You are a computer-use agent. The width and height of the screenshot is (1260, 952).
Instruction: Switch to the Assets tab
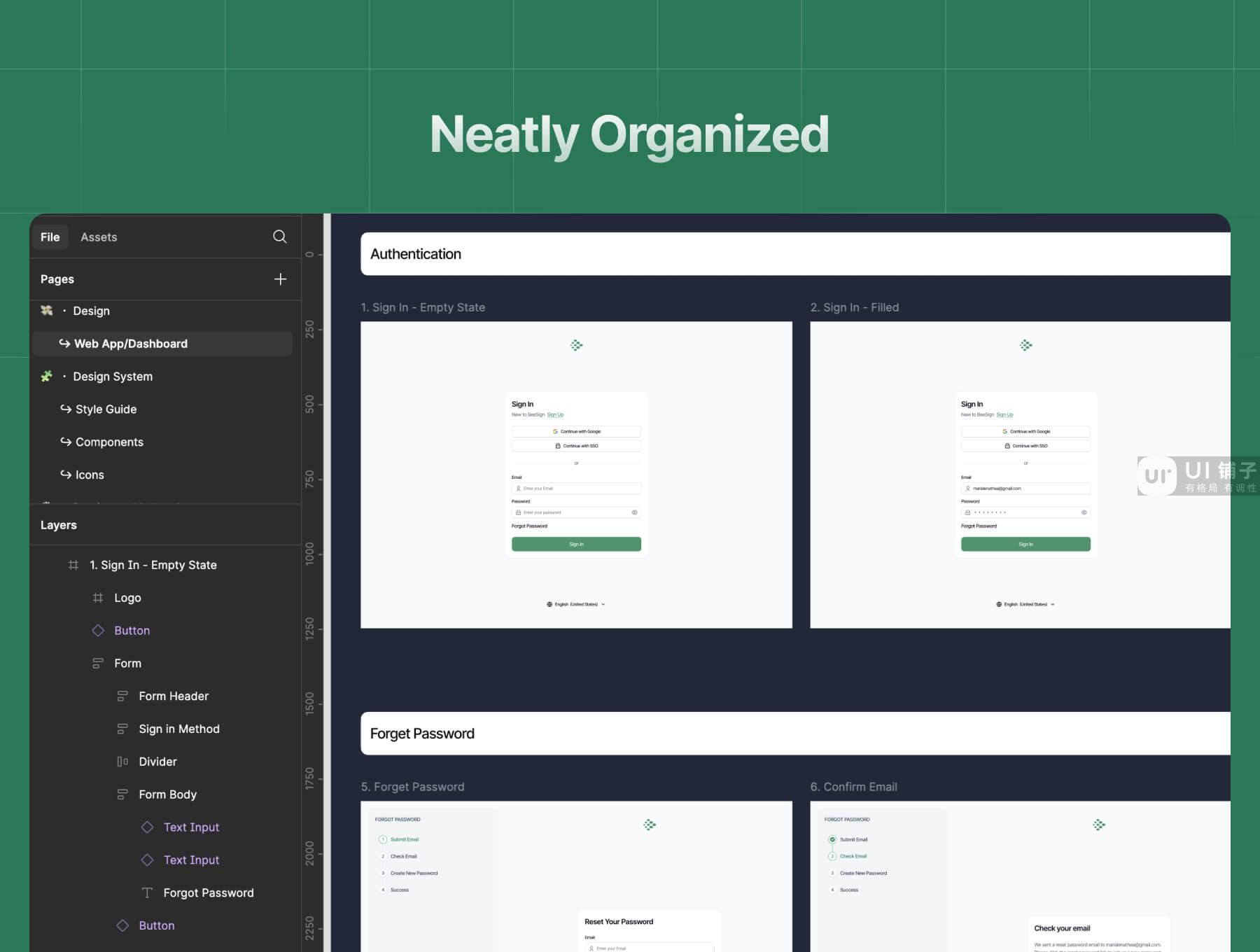99,237
